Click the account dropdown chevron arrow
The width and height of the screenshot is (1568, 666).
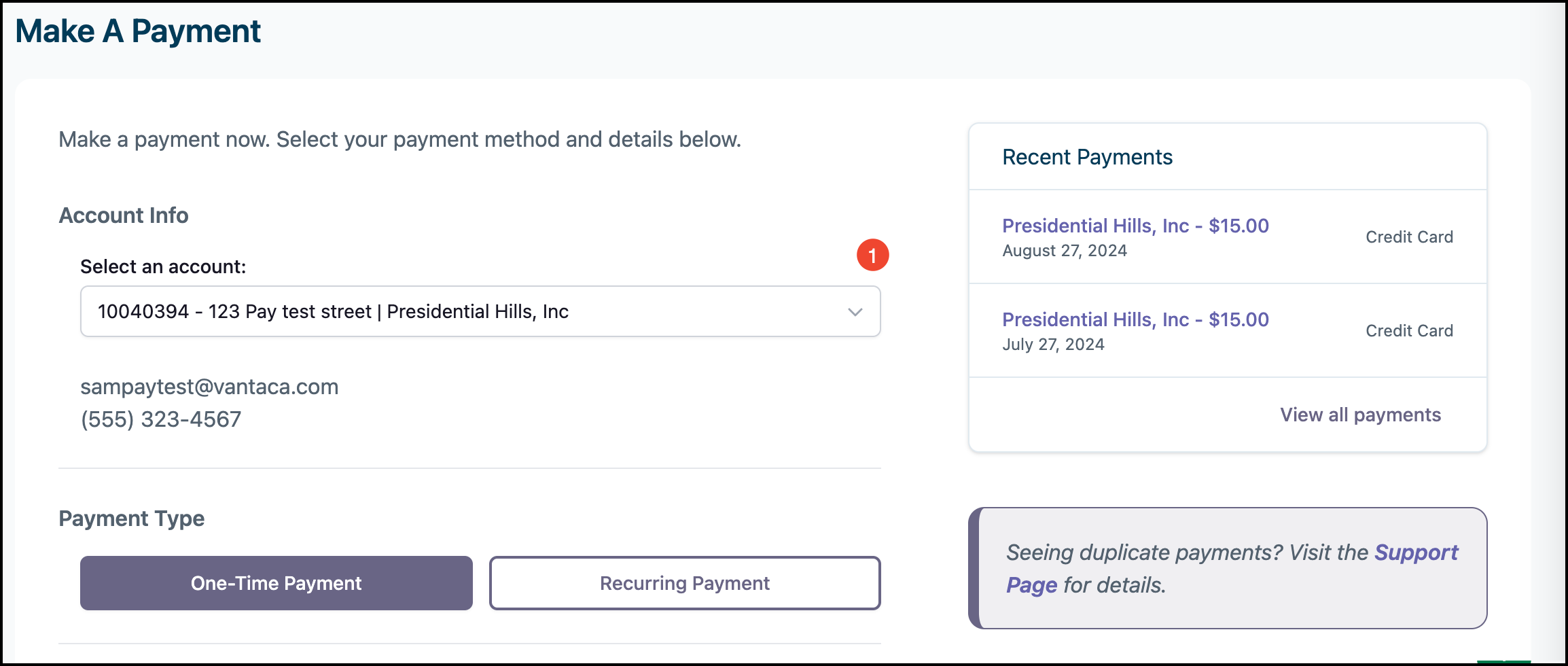pos(855,312)
